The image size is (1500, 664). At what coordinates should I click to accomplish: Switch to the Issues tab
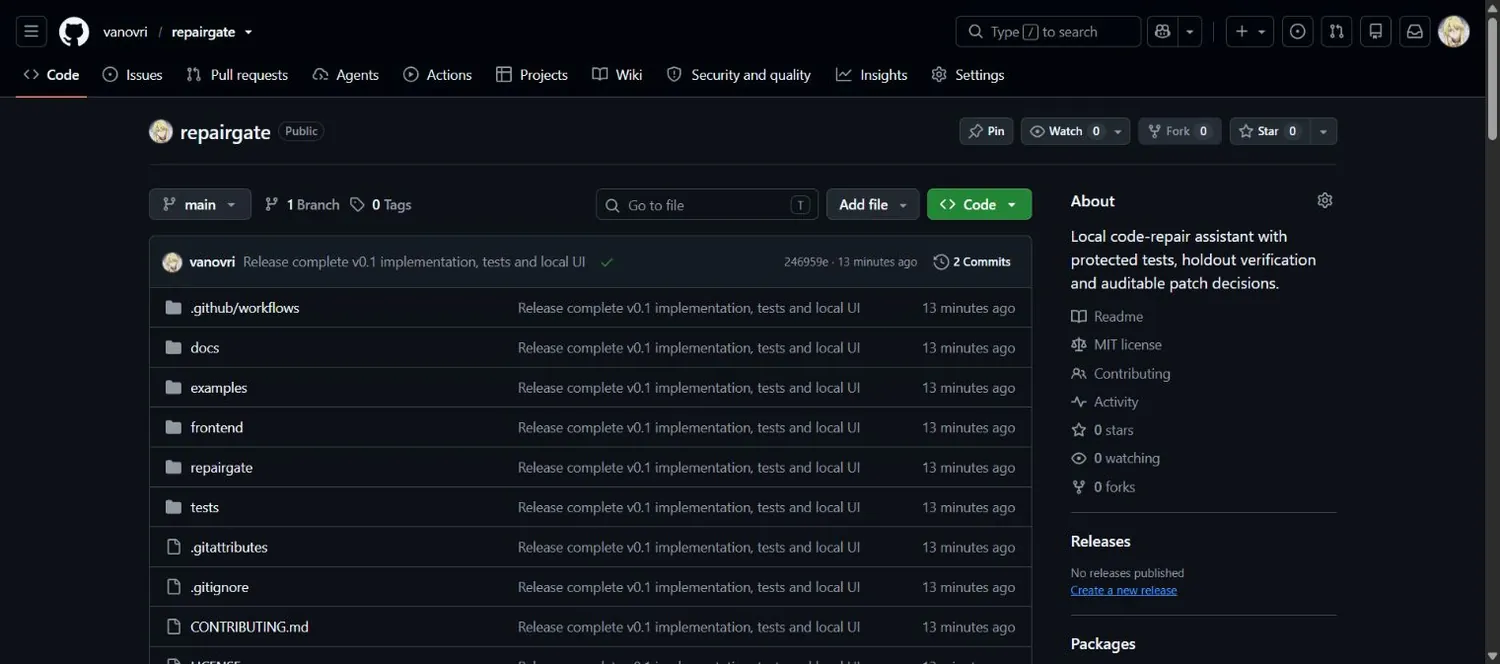pos(132,75)
